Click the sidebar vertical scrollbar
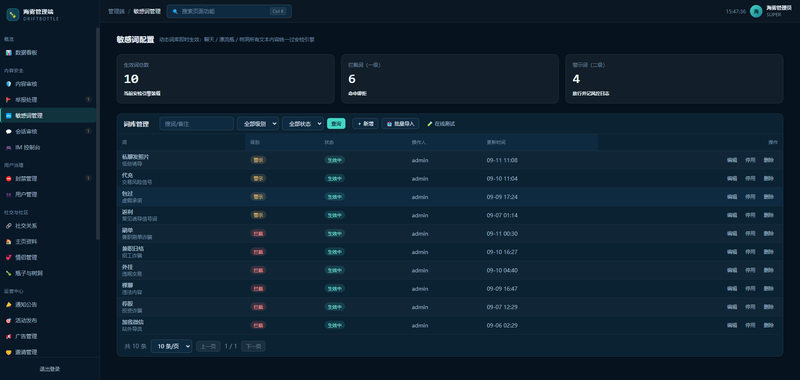This screenshot has height=380, width=800. click(98, 134)
